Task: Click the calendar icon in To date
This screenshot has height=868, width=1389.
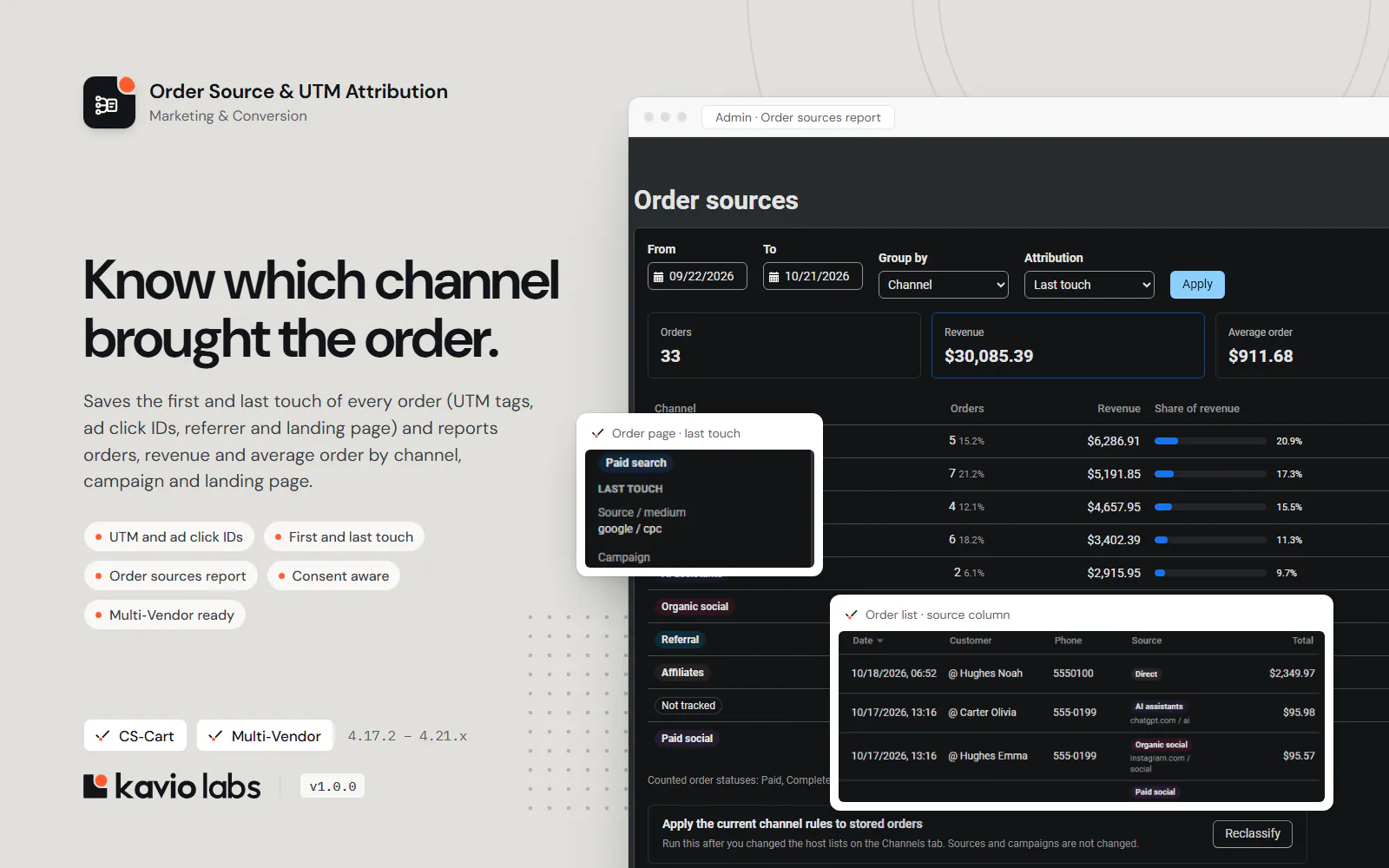Action: coord(773,277)
